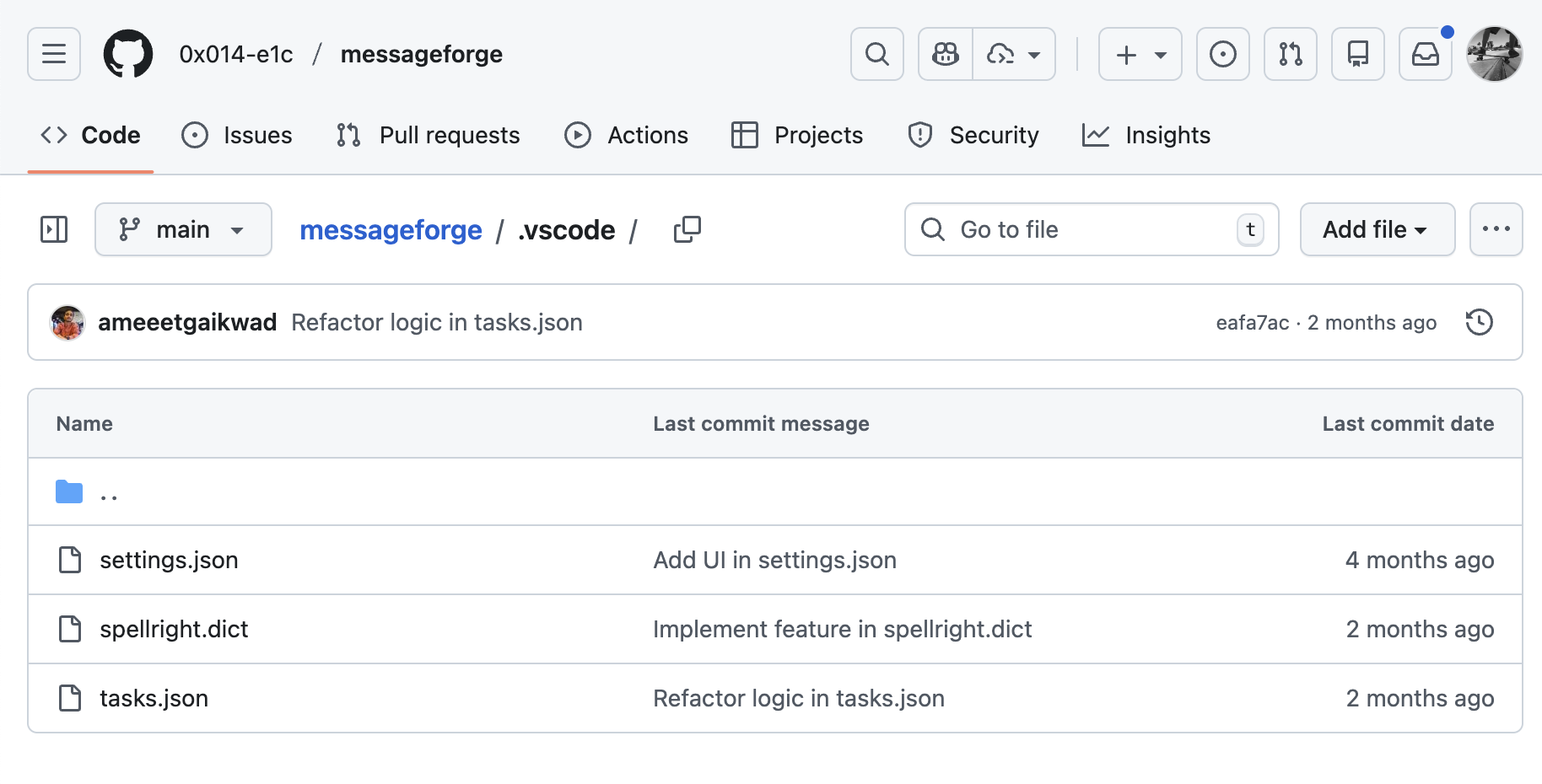Viewport: 1542px width, 784px height.
Task: Open tasks.json file
Action: [x=154, y=698]
